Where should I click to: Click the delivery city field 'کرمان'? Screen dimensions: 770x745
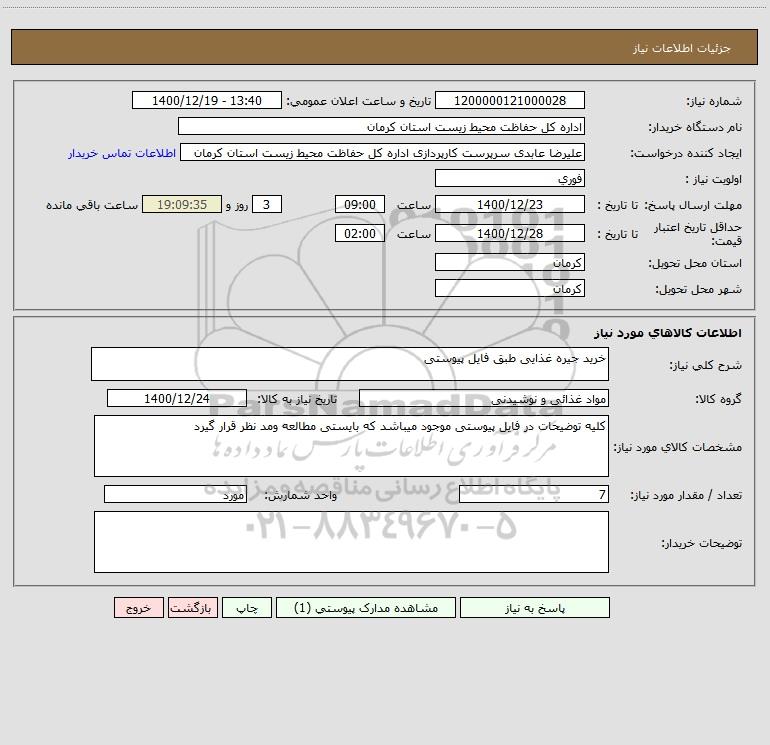click(510, 288)
